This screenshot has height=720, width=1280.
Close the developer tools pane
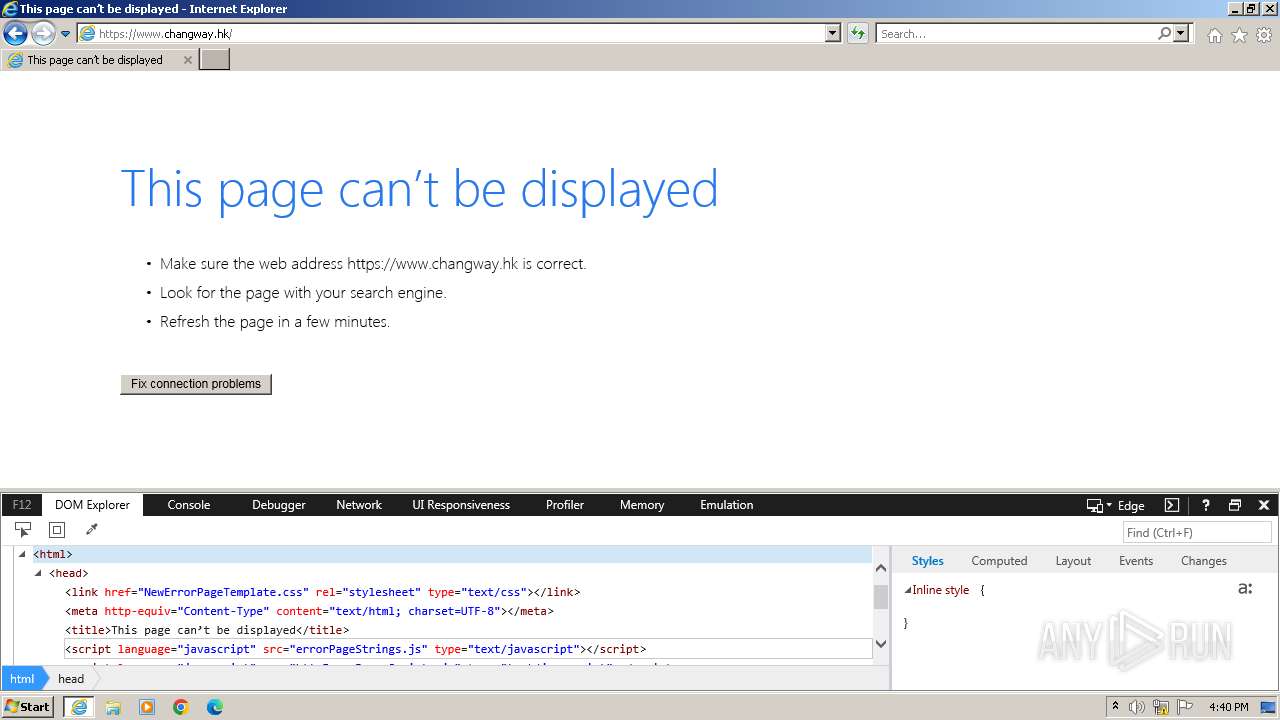pos(1264,505)
